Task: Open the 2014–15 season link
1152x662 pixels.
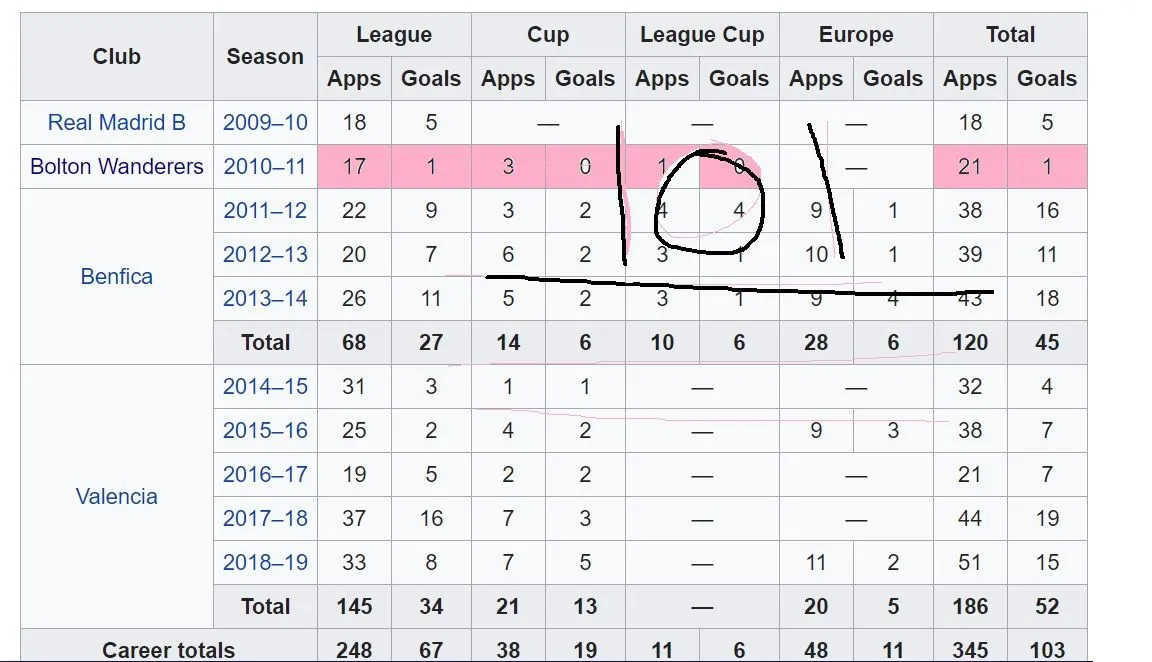Action: [265, 387]
